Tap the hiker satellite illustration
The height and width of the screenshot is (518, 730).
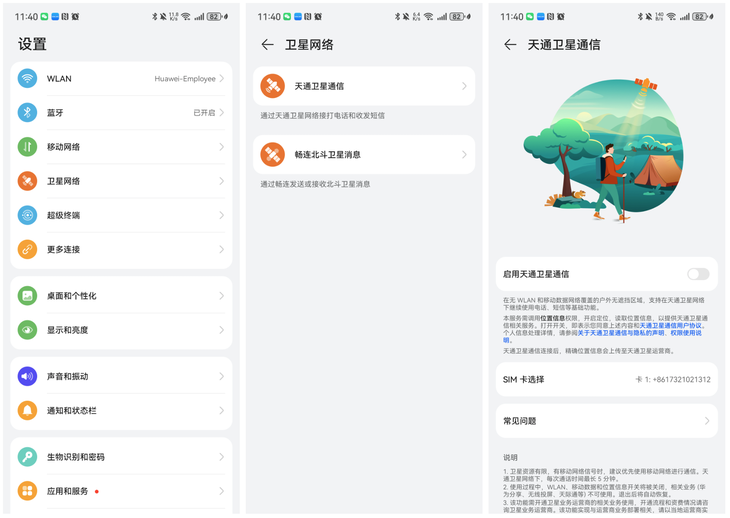(x=604, y=150)
